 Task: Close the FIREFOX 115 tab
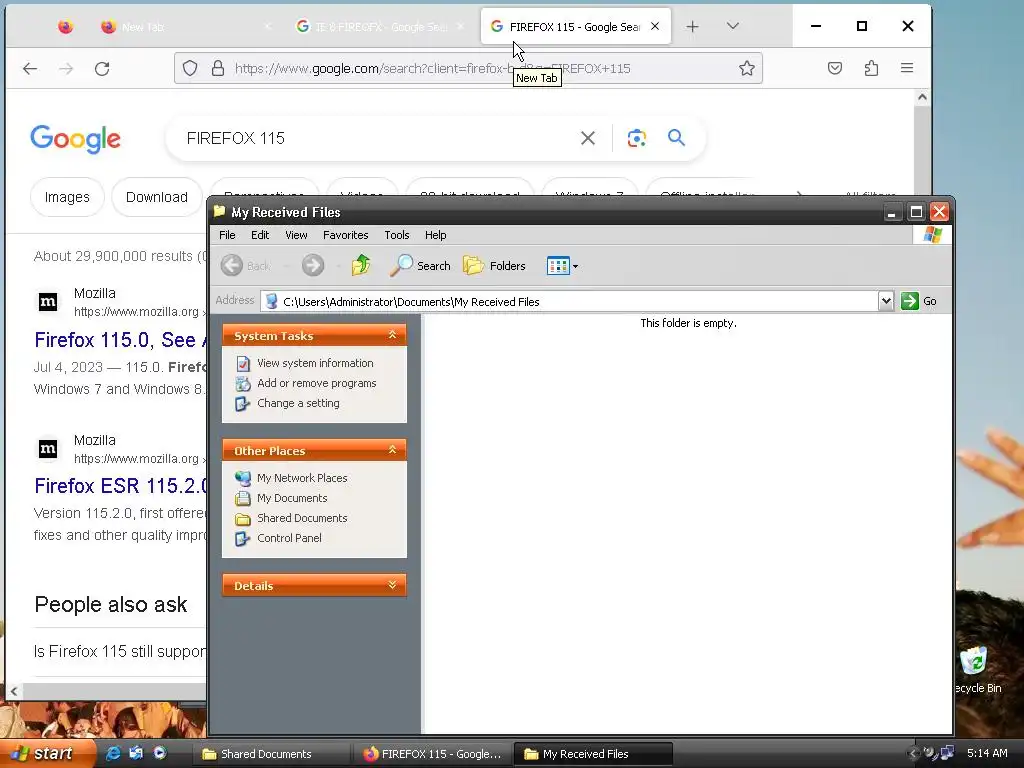point(655,27)
